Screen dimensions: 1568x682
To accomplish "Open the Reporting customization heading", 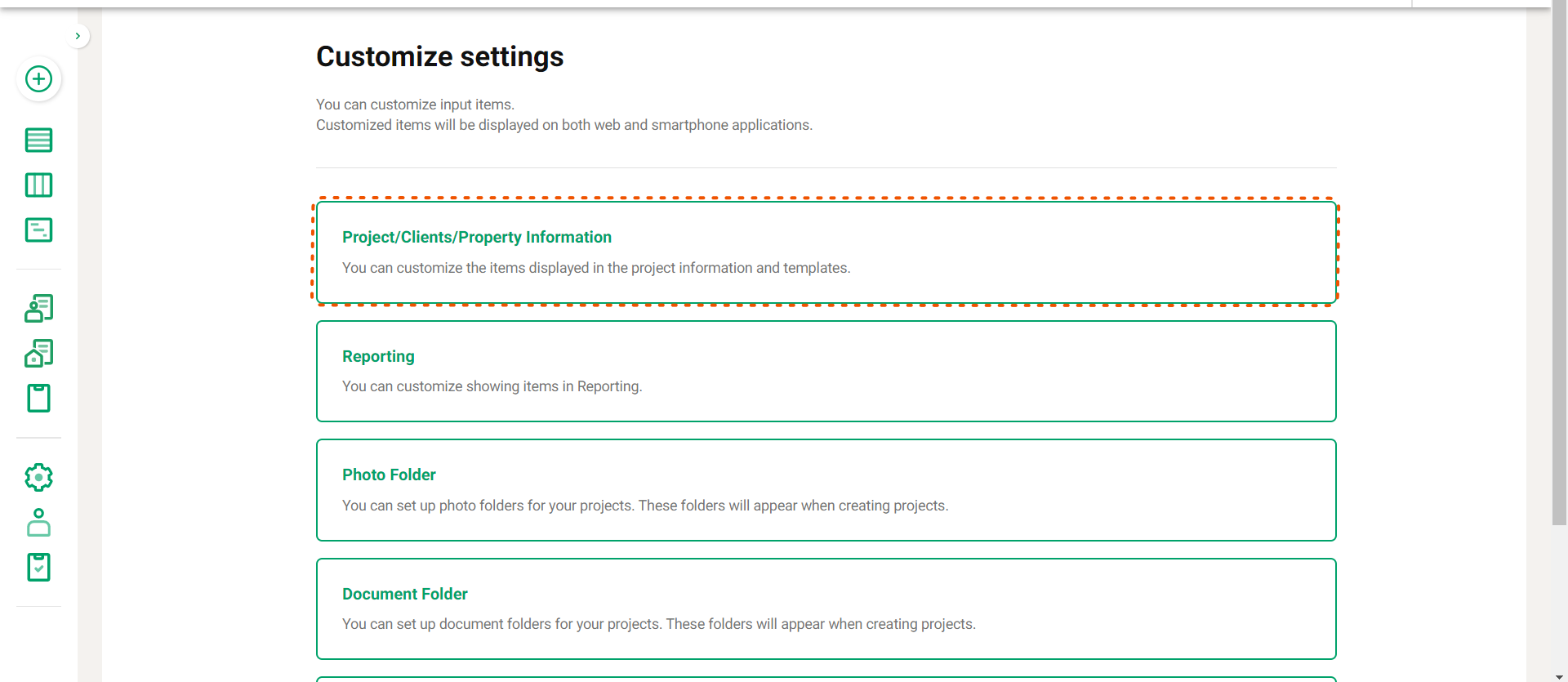I will pos(378,356).
